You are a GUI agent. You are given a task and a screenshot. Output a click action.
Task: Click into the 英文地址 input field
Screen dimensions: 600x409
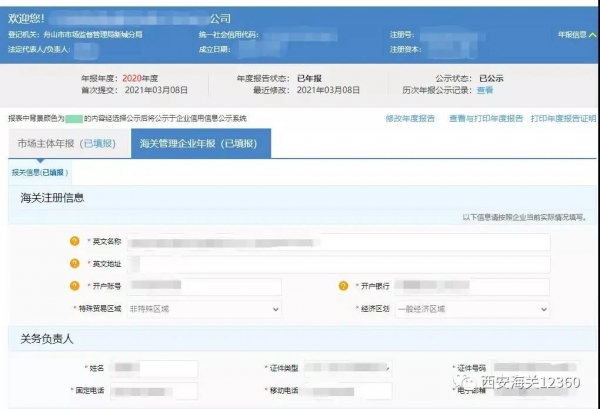(340, 264)
